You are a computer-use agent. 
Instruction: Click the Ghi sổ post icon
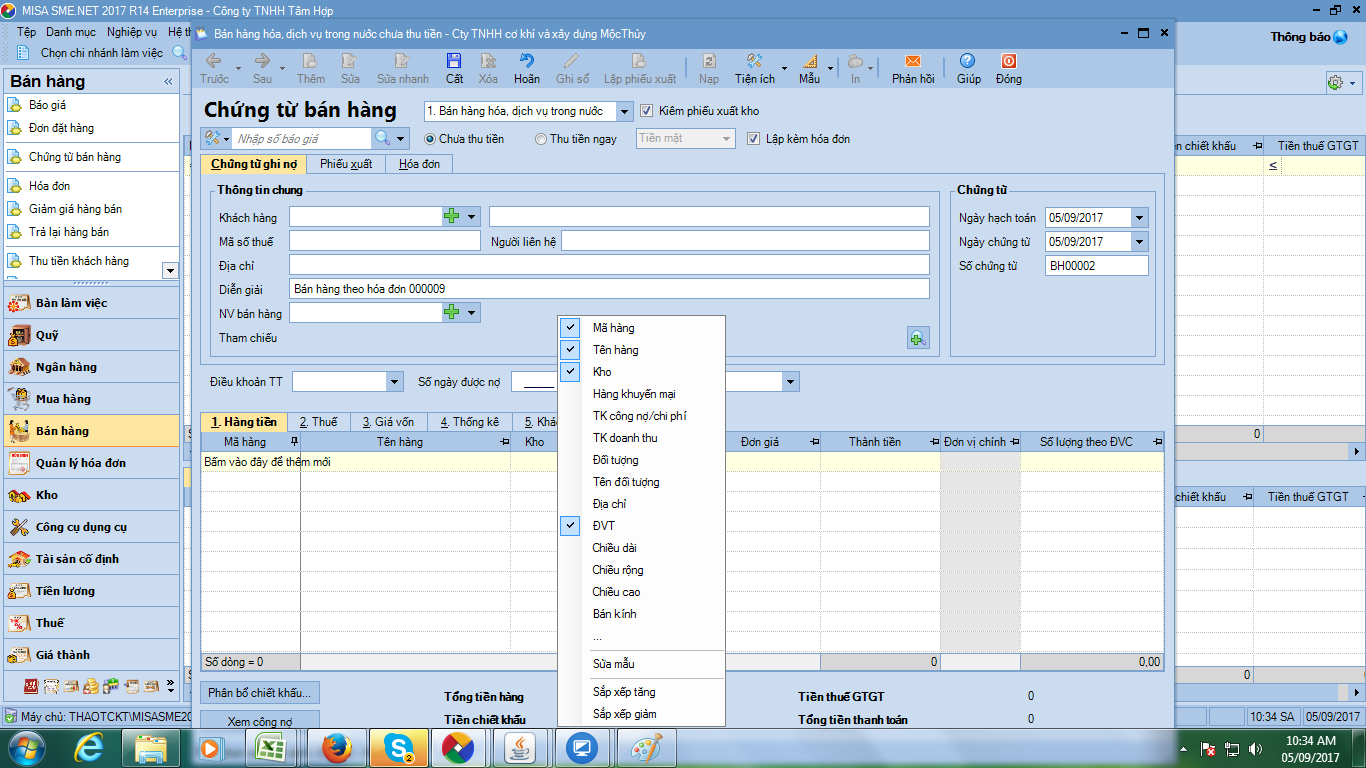[572, 61]
